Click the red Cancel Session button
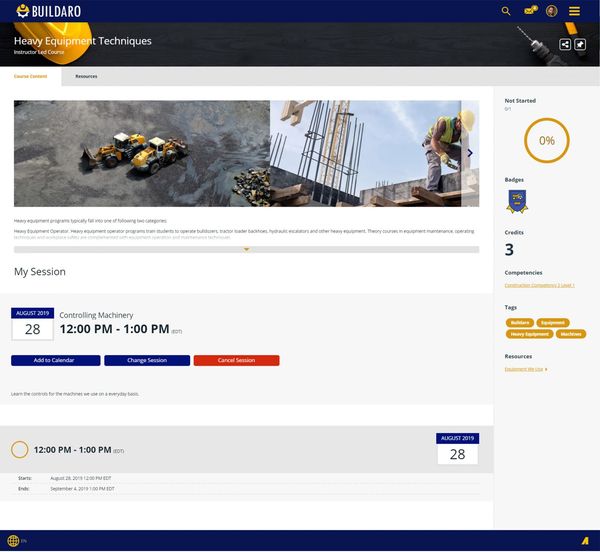Image resolution: width=600 pixels, height=552 pixels. [236, 360]
